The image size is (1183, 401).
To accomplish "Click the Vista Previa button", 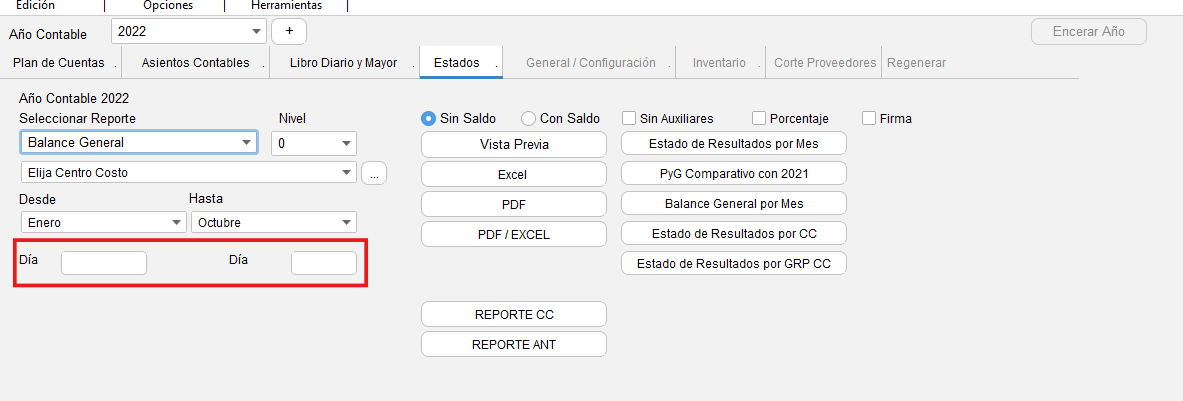I will (x=514, y=144).
